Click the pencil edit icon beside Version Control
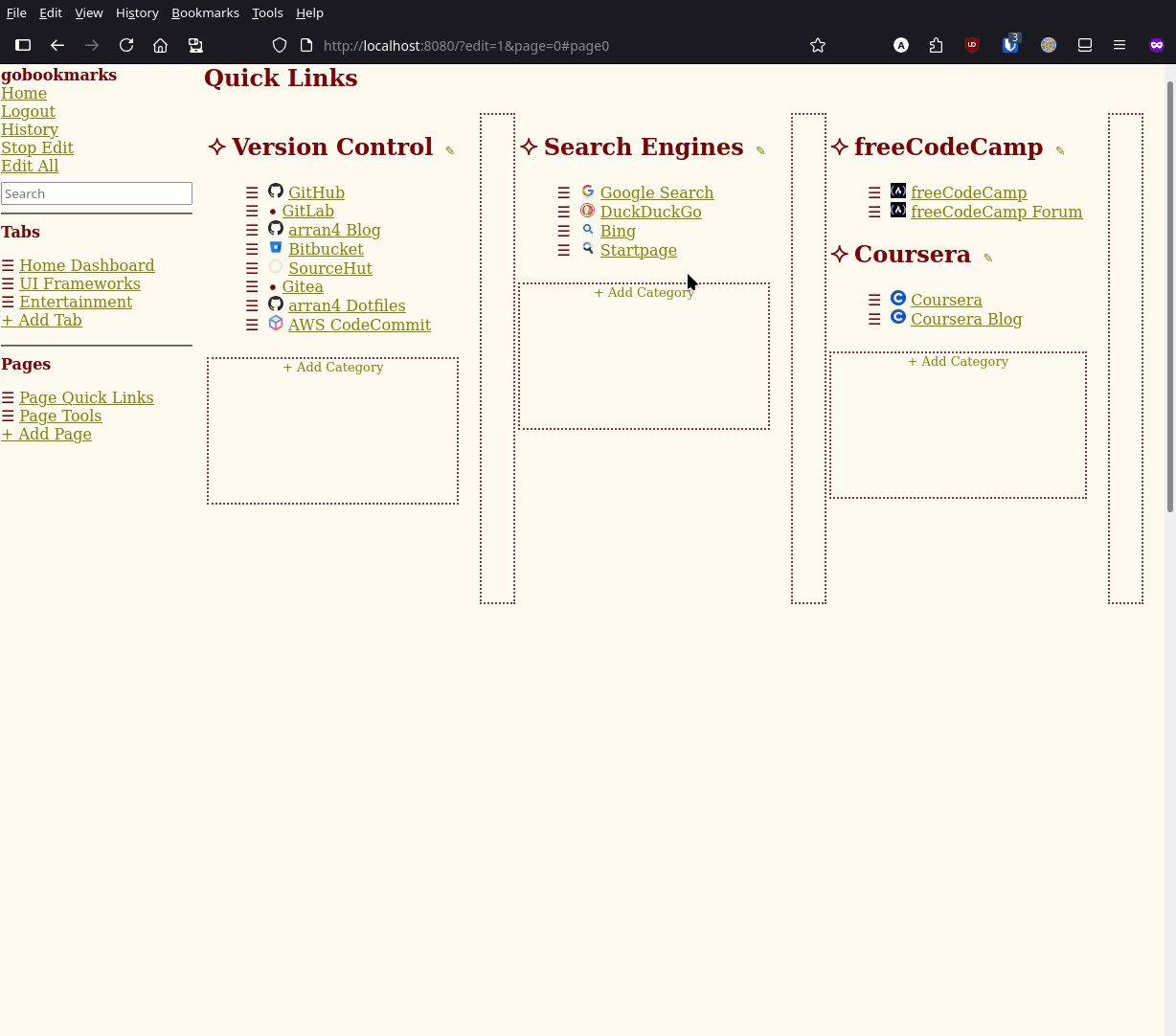1176x1036 pixels. click(450, 150)
